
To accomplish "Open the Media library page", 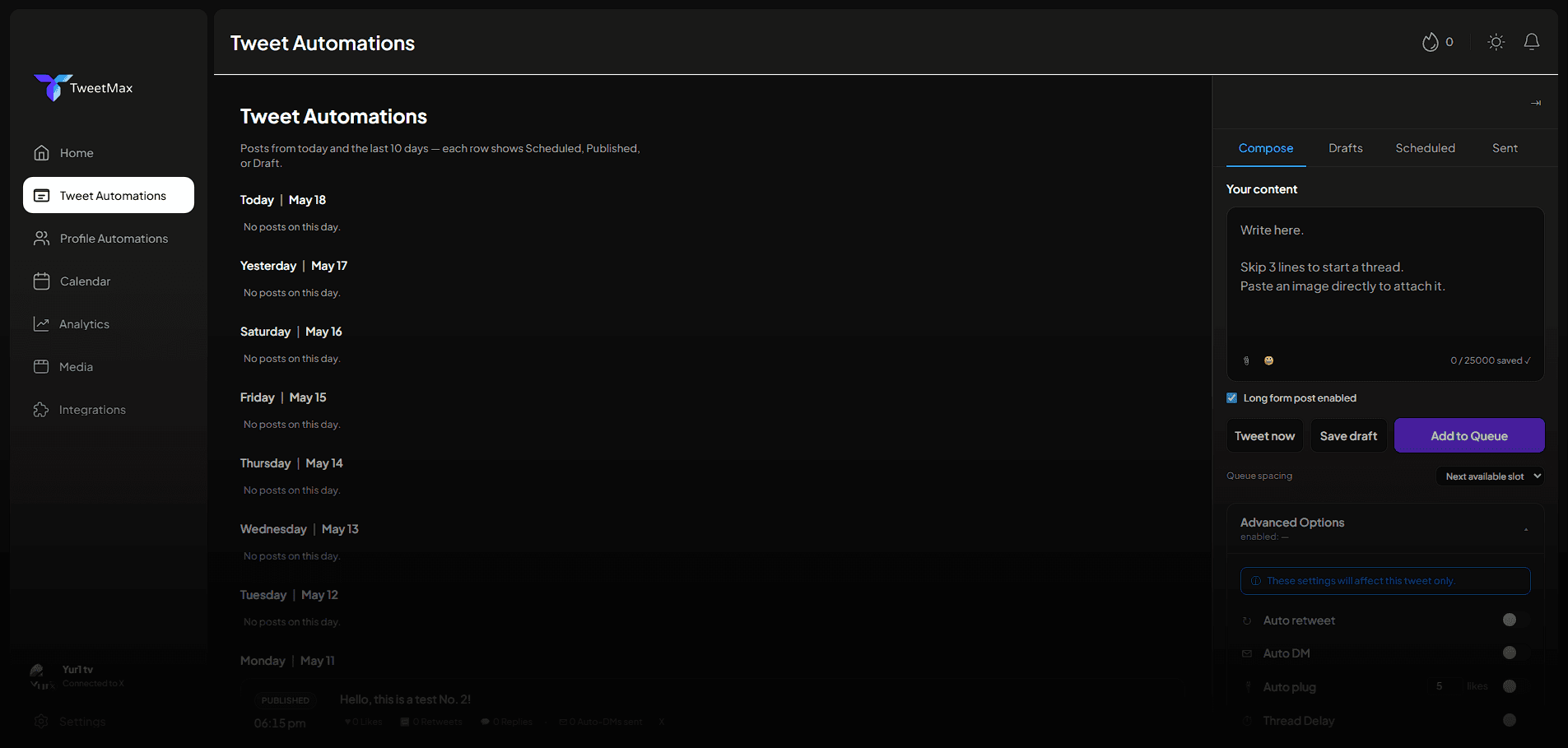I will point(109,367).
